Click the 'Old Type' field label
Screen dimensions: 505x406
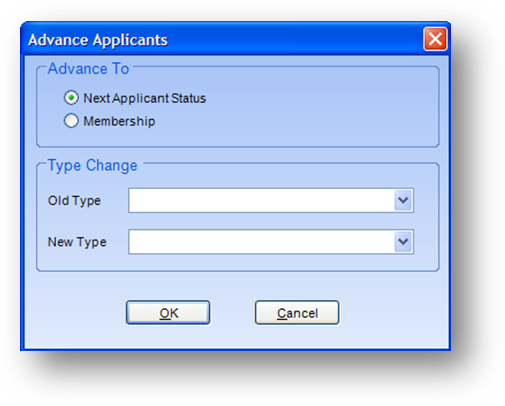pyautogui.click(x=74, y=201)
